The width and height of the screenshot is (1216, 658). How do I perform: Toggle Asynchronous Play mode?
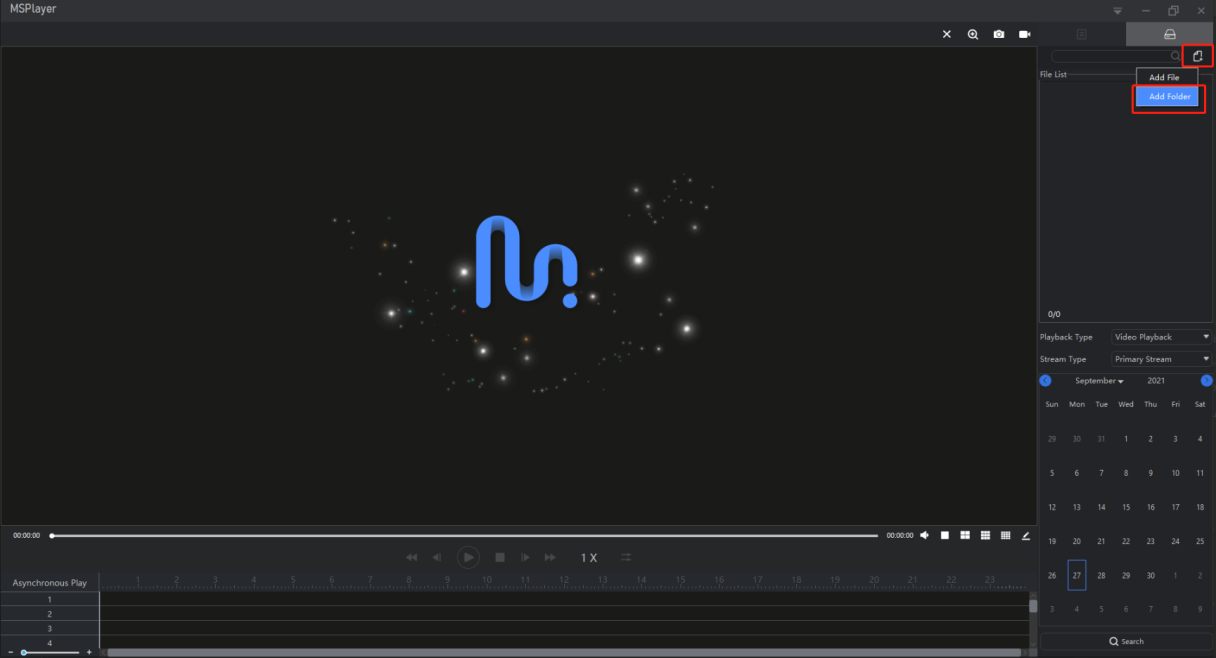pos(50,582)
